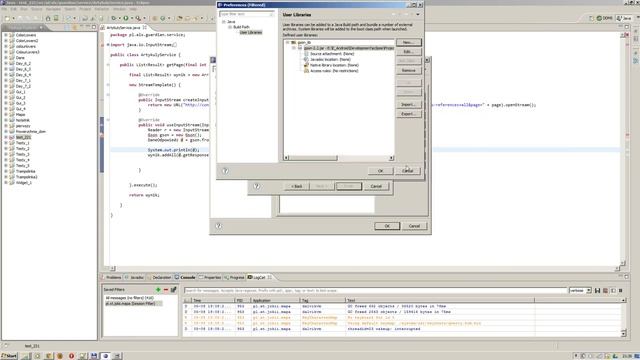Switch to the Console tab

pyautogui.click(x=185, y=278)
